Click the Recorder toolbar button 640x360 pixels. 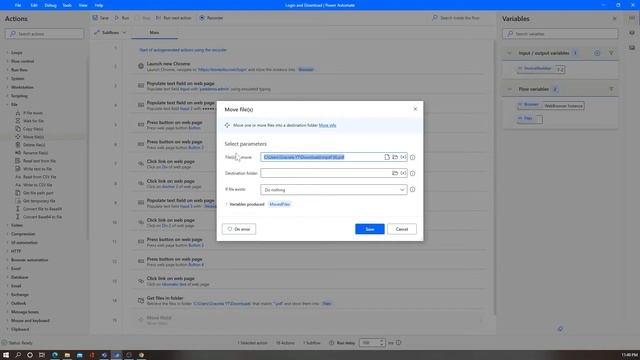pos(211,18)
